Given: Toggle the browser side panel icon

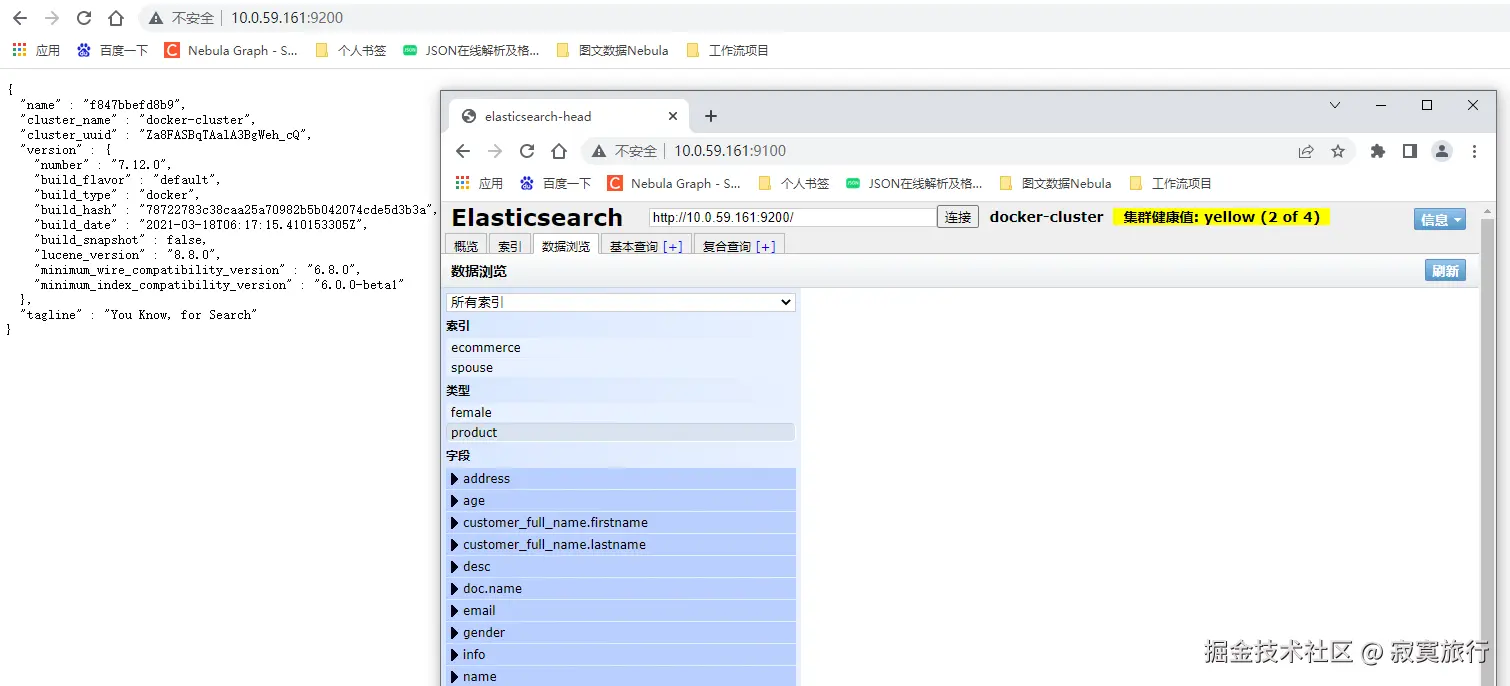Looking at the screenshot, I should (1409, 151).
